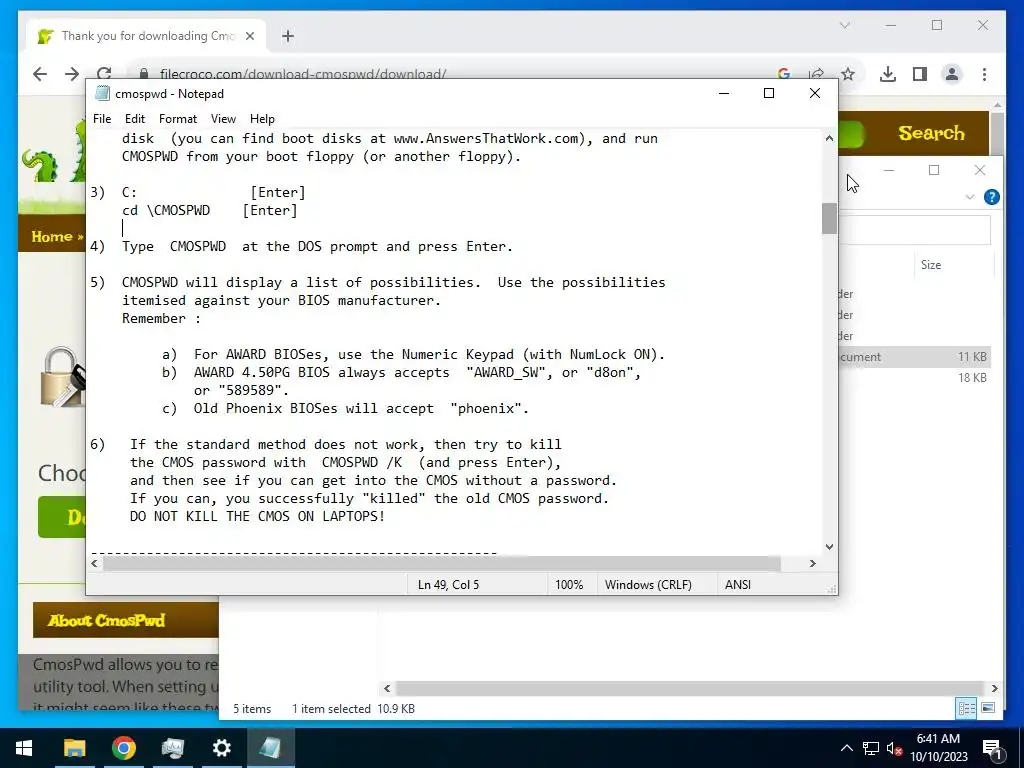Click Notepad horizontal scrollbar left arrow

pyautogui.click(x=95, y=563)
